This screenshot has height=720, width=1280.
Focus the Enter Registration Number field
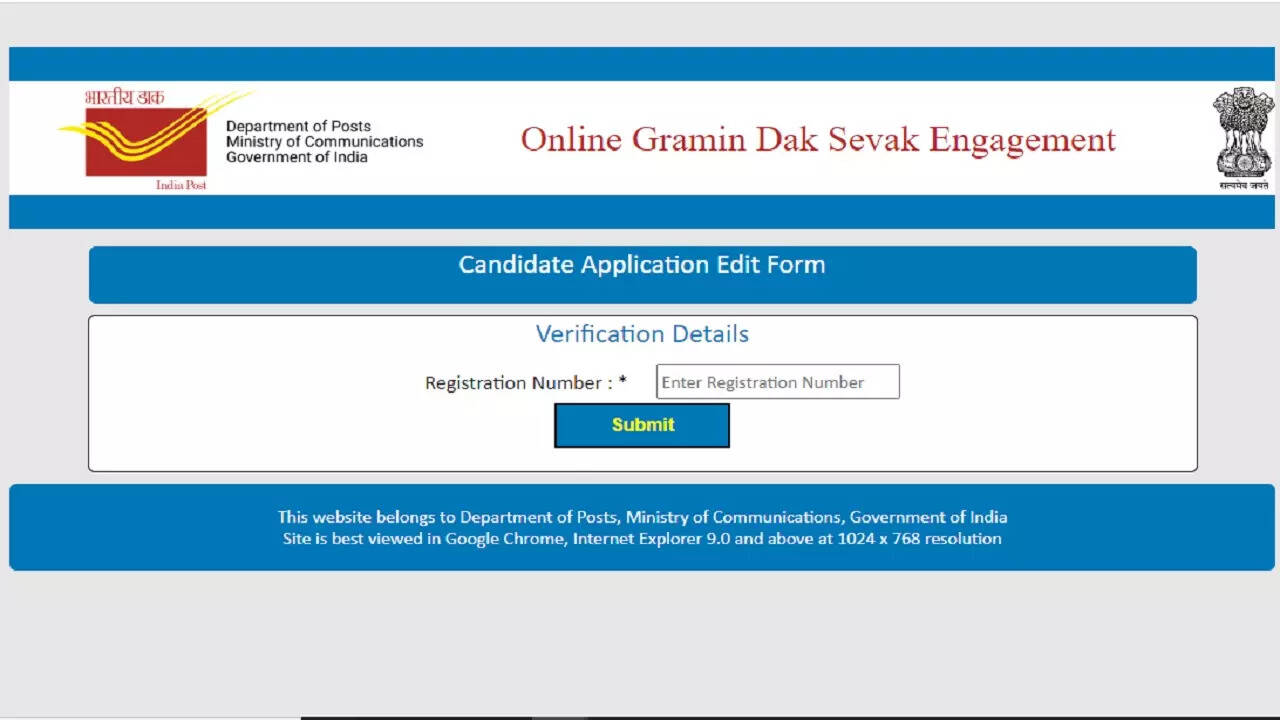(x=777, y=382)
